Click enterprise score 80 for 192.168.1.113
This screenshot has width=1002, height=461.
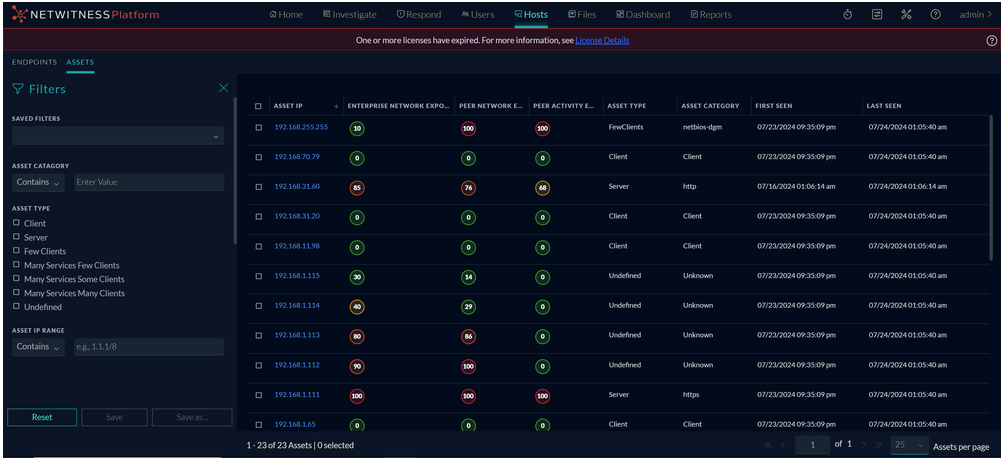point(357,337)
